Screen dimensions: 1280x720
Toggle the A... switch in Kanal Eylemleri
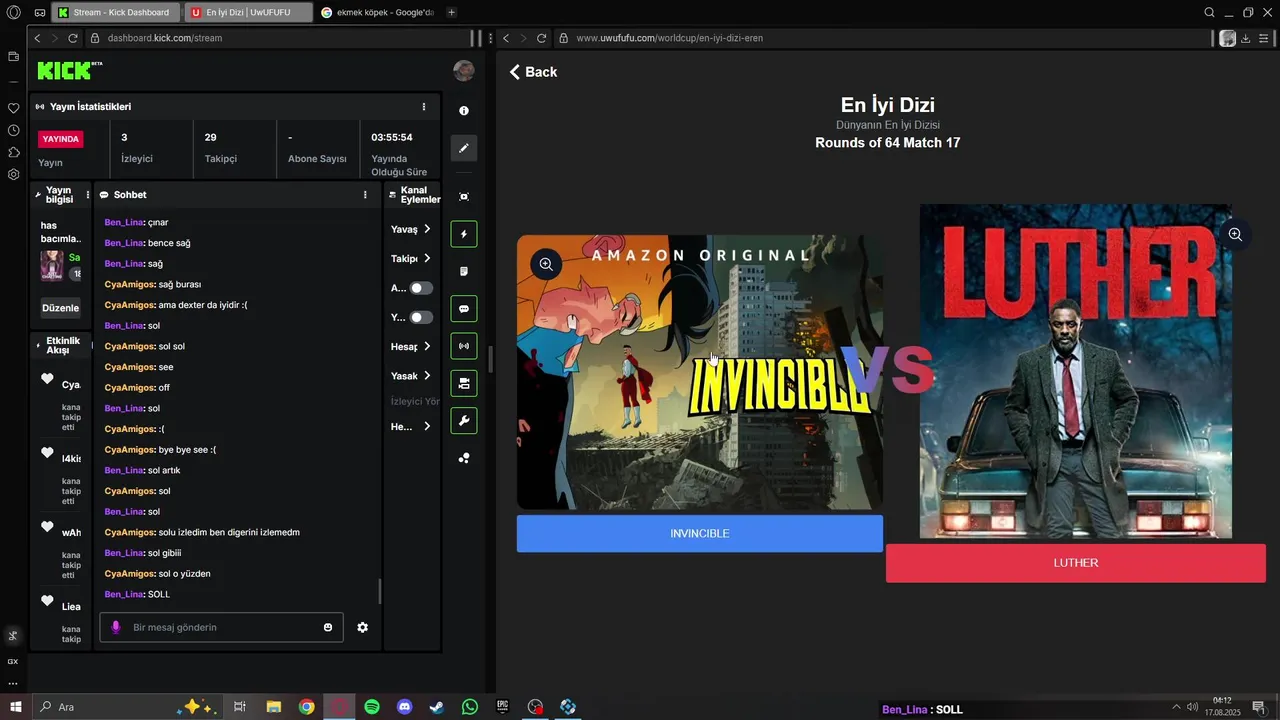[x=422, y=288]
